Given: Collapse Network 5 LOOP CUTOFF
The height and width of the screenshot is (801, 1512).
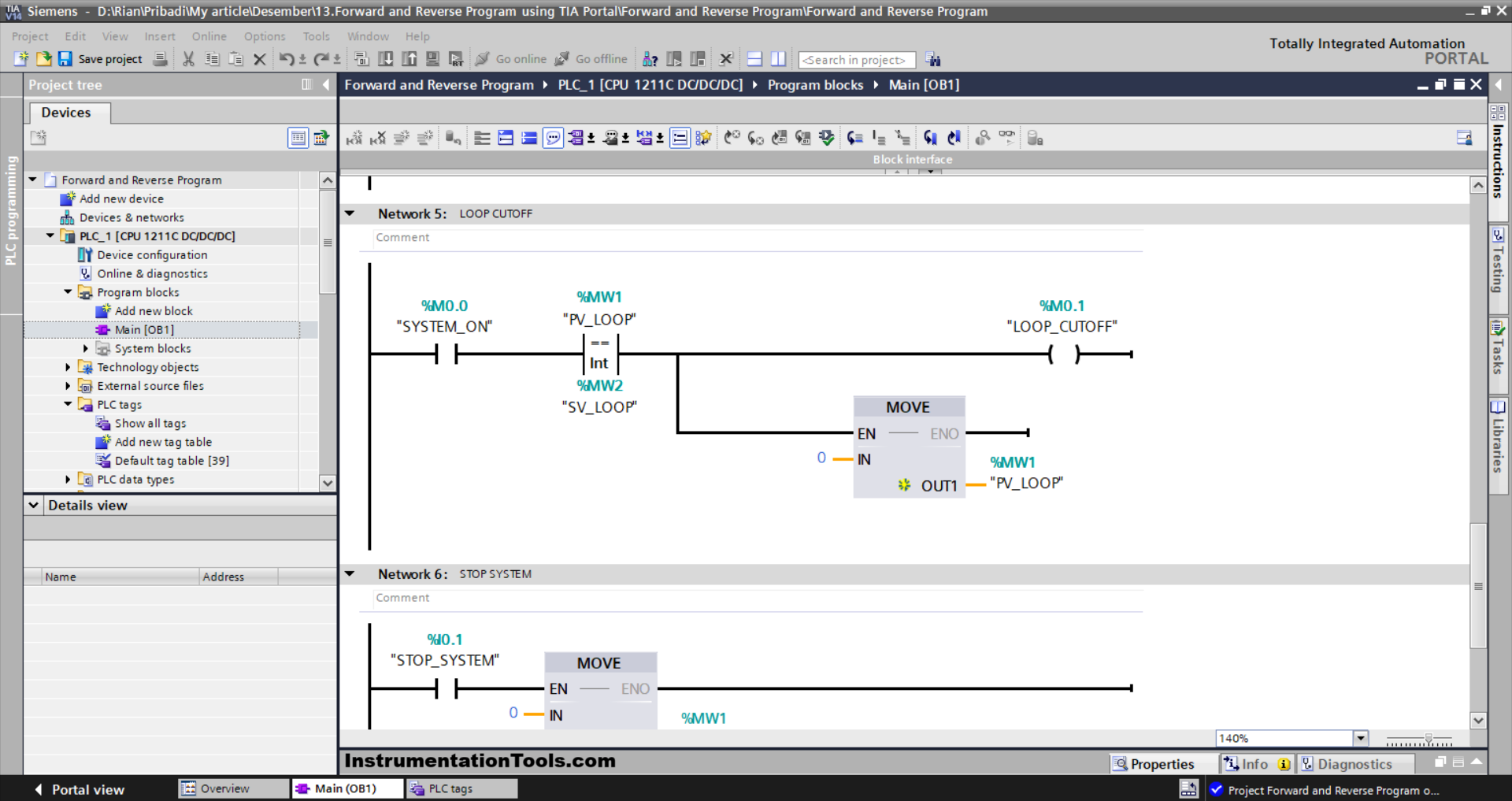Looking at the screenshot, I should point(350,213).
